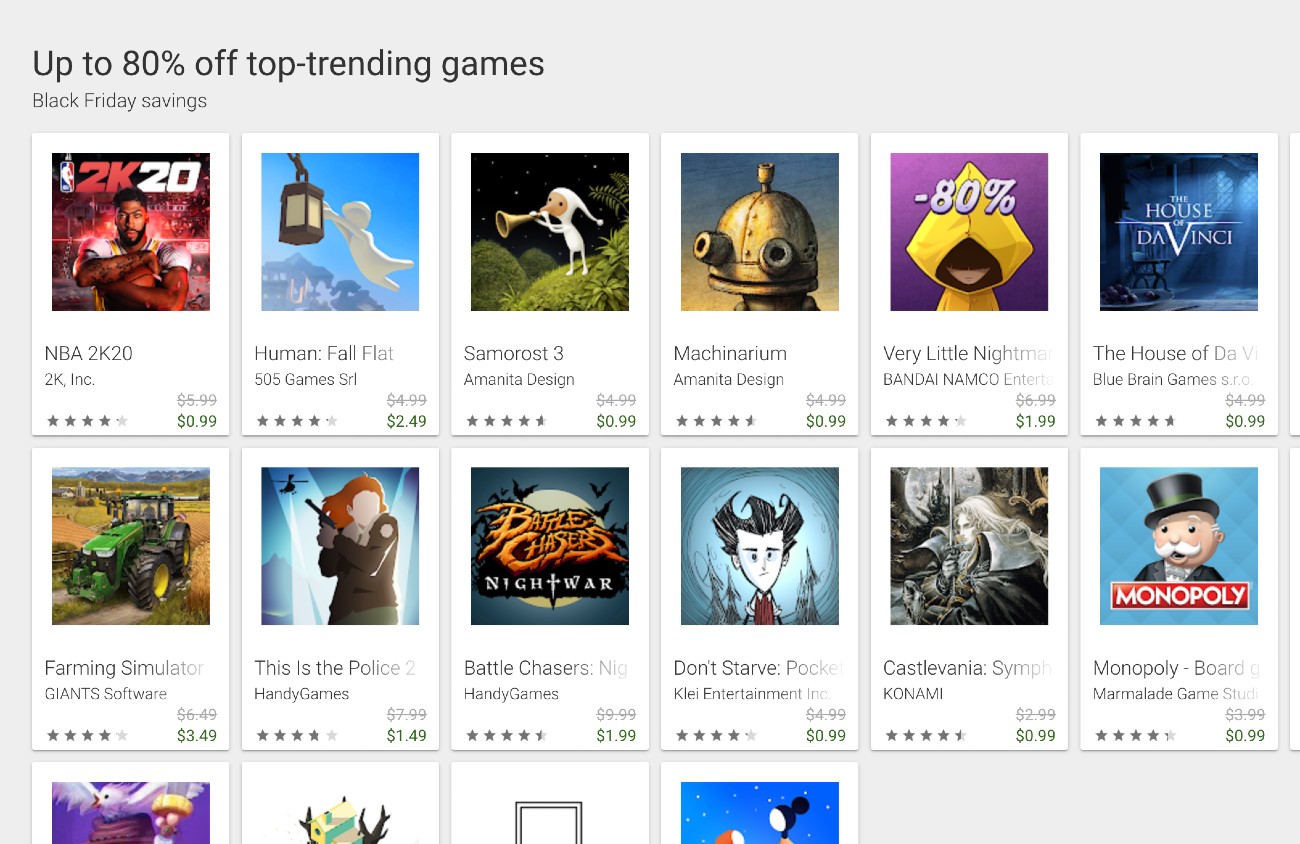This screenshot has height=844, width=1300.
Task: Click the $1.99 Battle Chasers price
Action: pyautogui.click(x=616, y=736)
